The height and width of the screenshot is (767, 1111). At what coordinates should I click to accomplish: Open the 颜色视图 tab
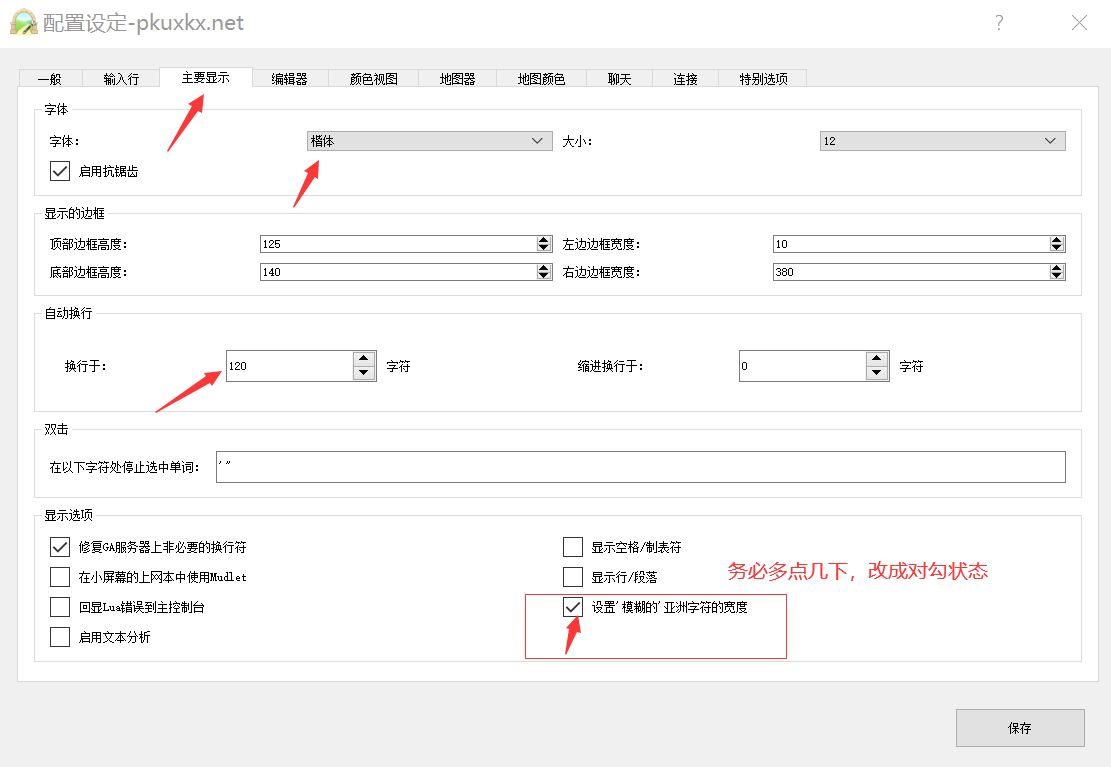tap(373, 79)
